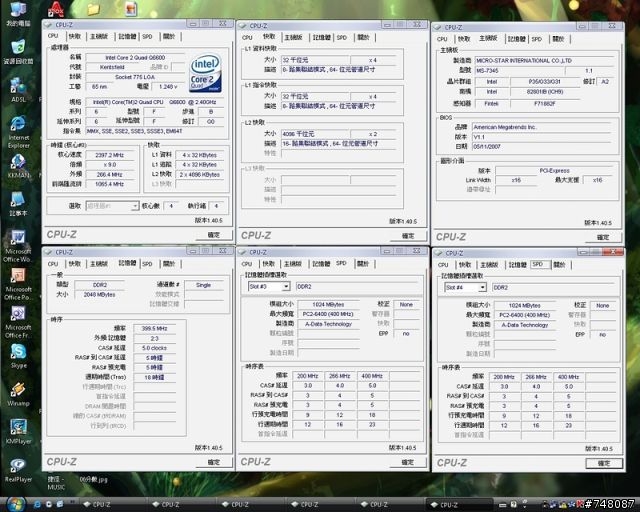Click the Socket 775 LGA package field

(136, 77)
